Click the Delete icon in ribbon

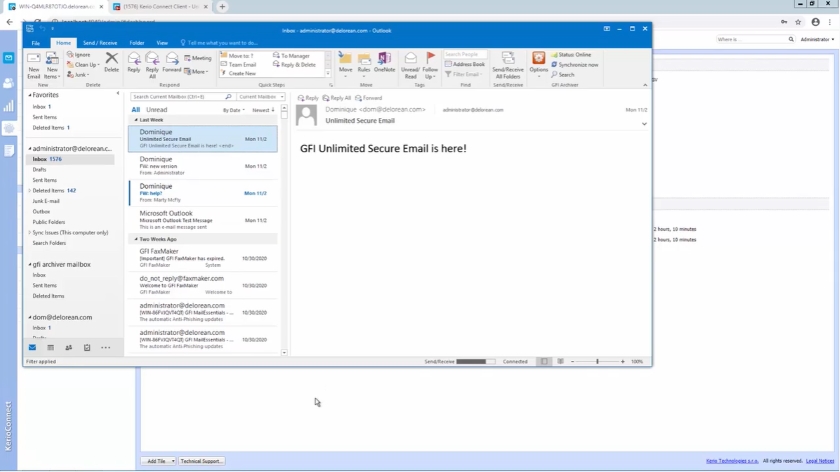(x=111, y=63)
